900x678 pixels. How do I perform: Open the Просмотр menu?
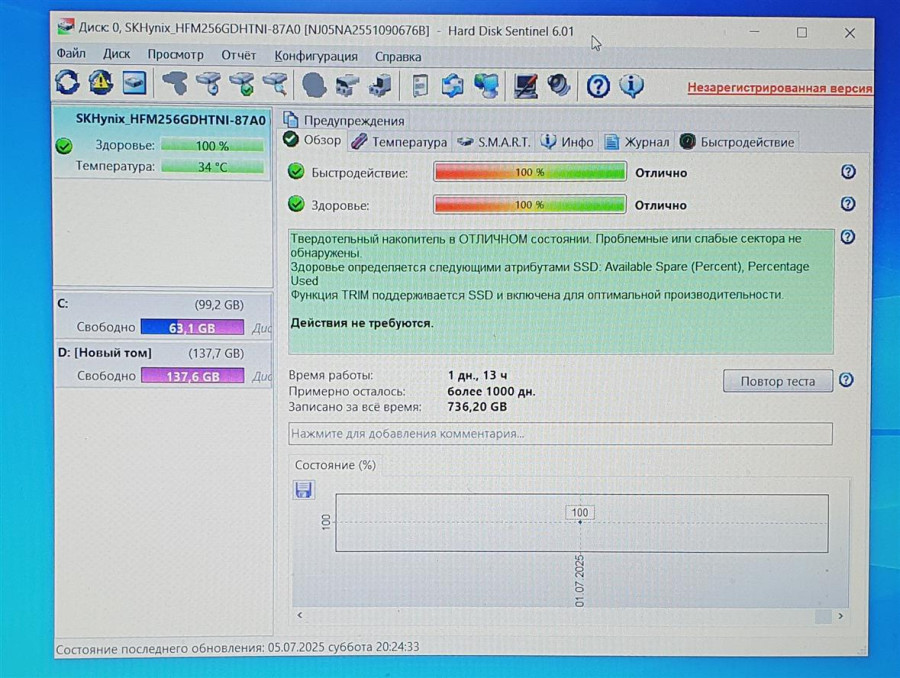(x=176, y=55)
